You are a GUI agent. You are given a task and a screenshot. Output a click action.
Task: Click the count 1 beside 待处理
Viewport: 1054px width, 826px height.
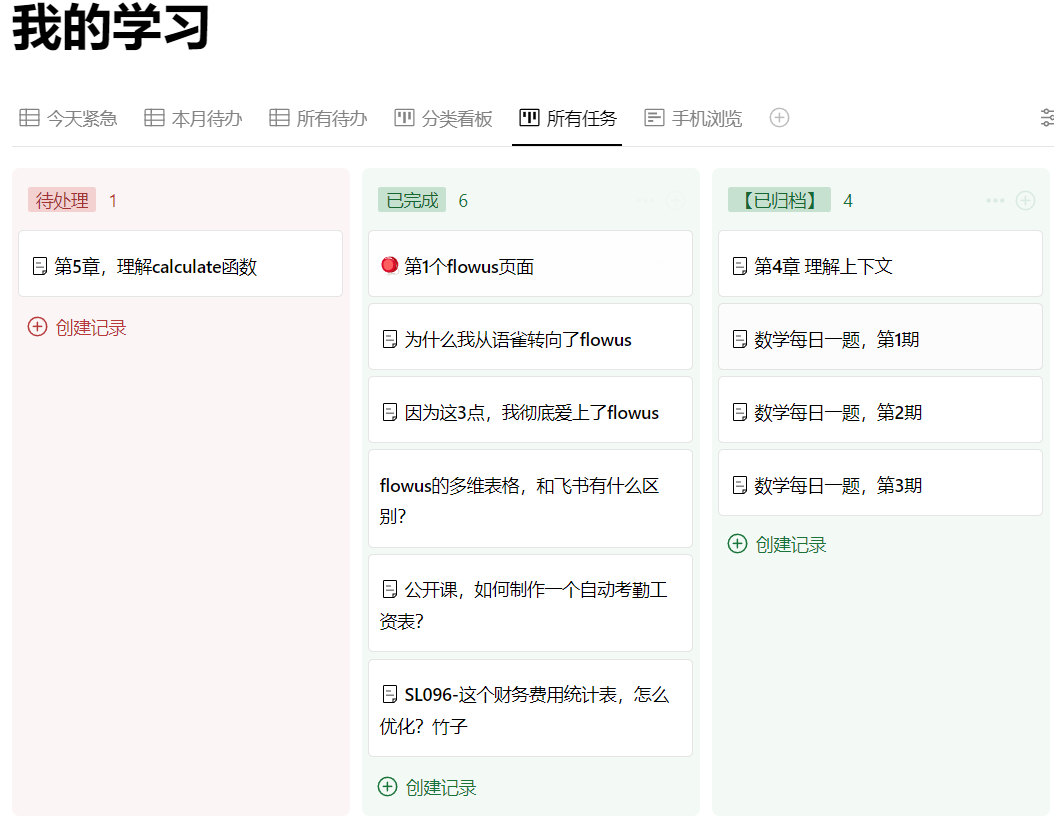pos(113,201)
